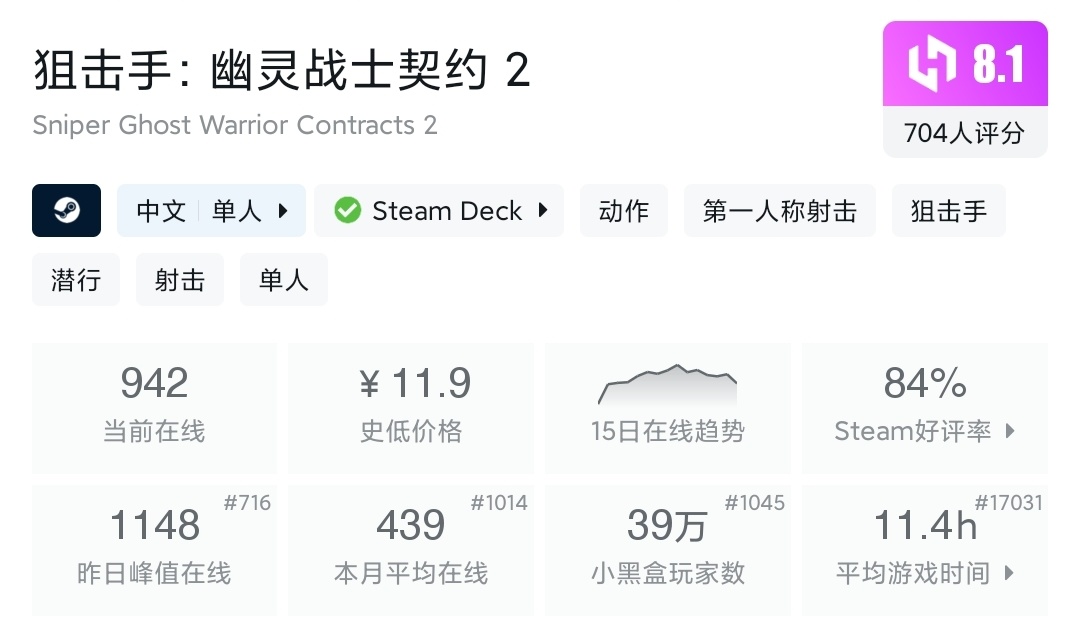Click the green Steam Deck verified checkmark
The width and height of the screenshot is (1080, 624).
pos(347,211)
